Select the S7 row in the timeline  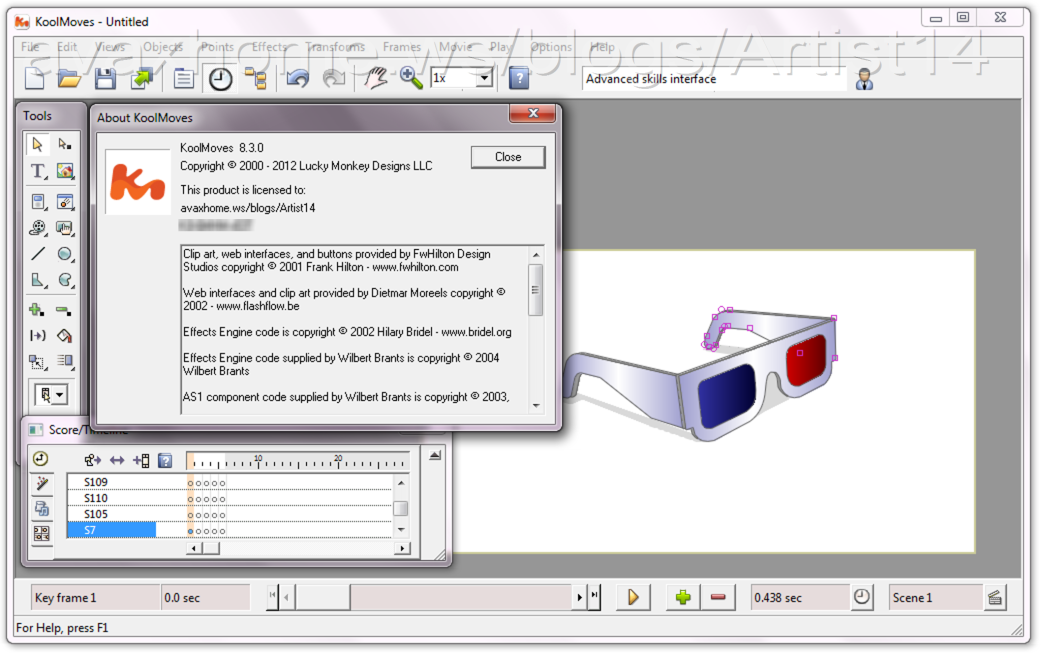229,530
